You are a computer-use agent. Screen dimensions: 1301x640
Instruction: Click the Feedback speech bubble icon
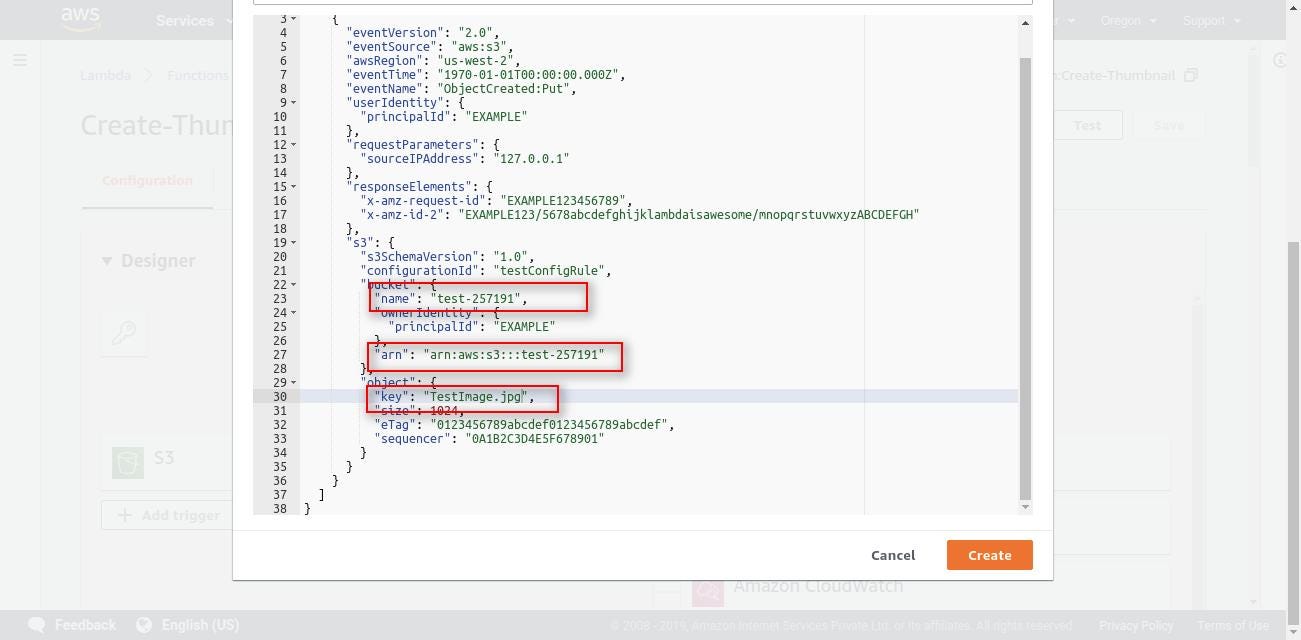pos(36,625)
